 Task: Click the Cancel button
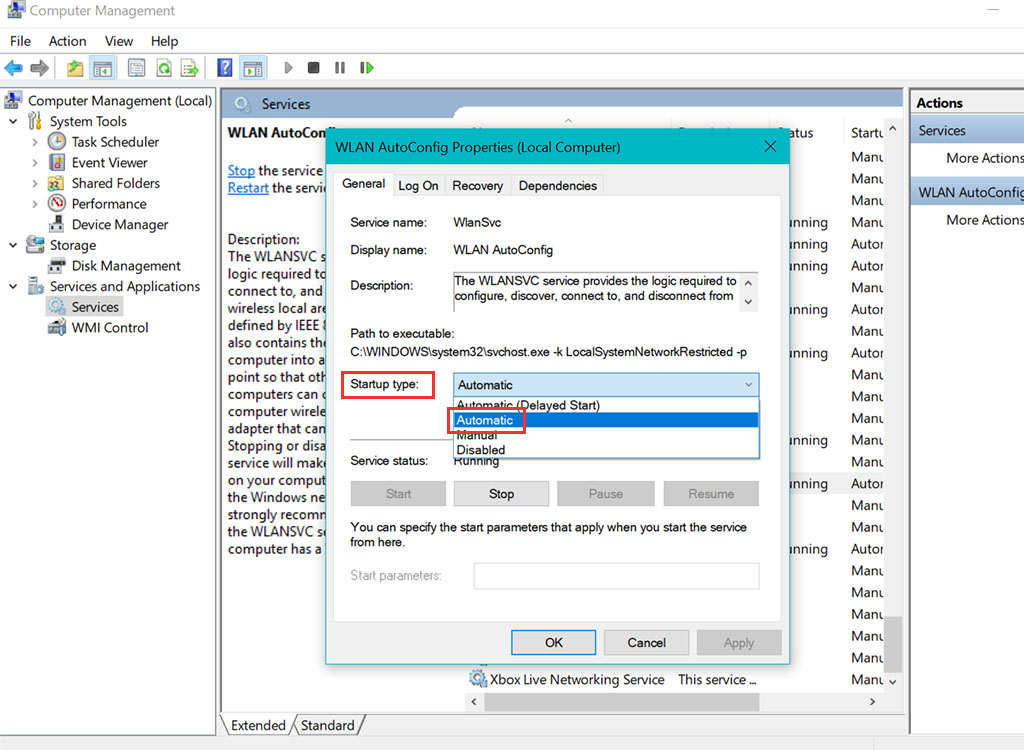point(646,642)
